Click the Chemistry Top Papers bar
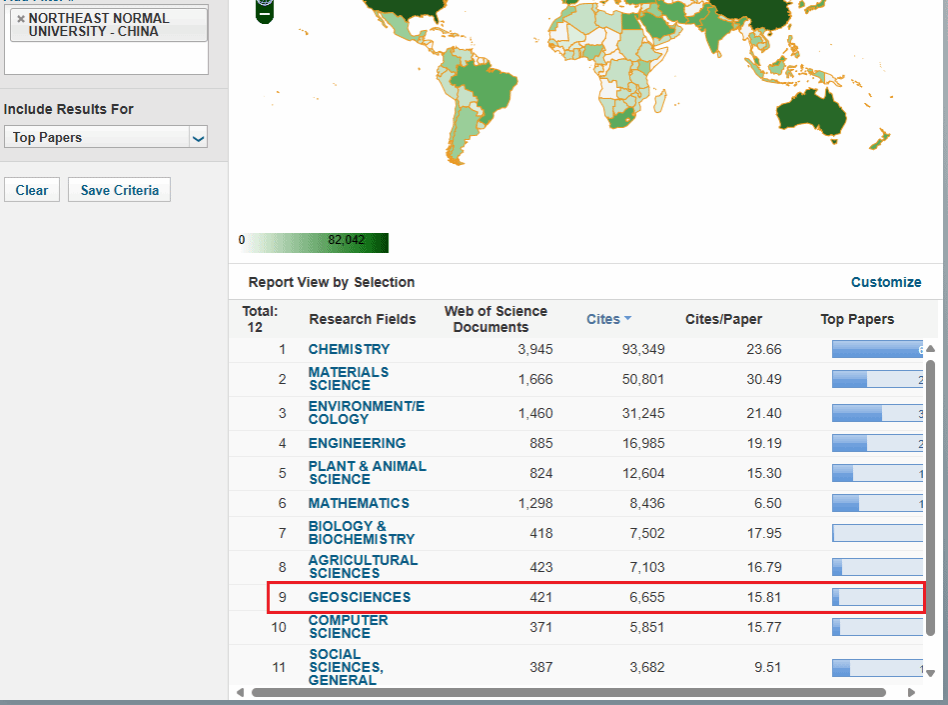 876,349
